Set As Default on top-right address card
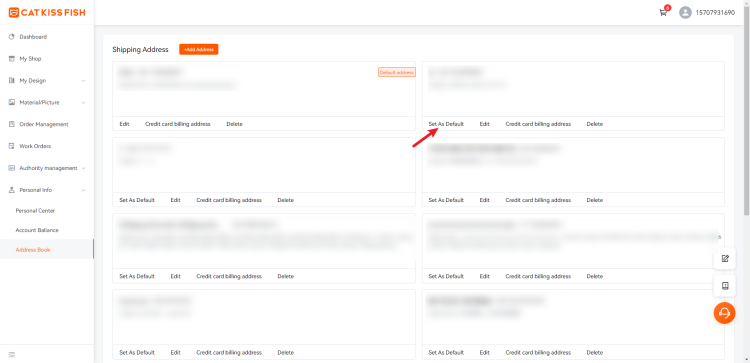Image resolution: width=750 pixels, height=363 pixels. 446,124
